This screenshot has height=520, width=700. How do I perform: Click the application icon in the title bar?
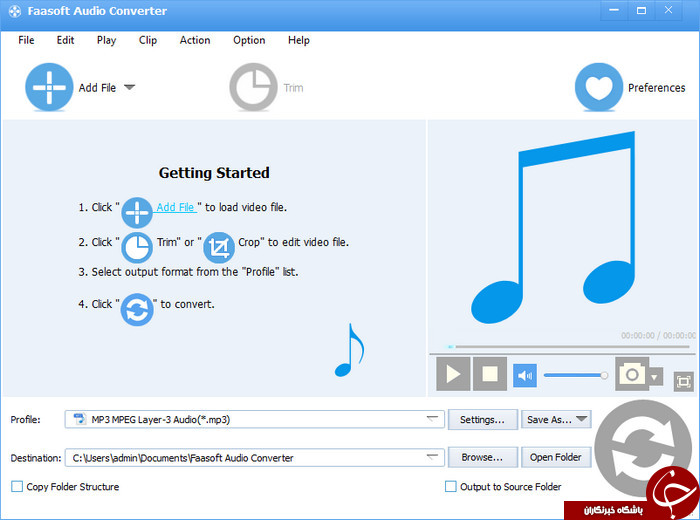coord(14,11)
